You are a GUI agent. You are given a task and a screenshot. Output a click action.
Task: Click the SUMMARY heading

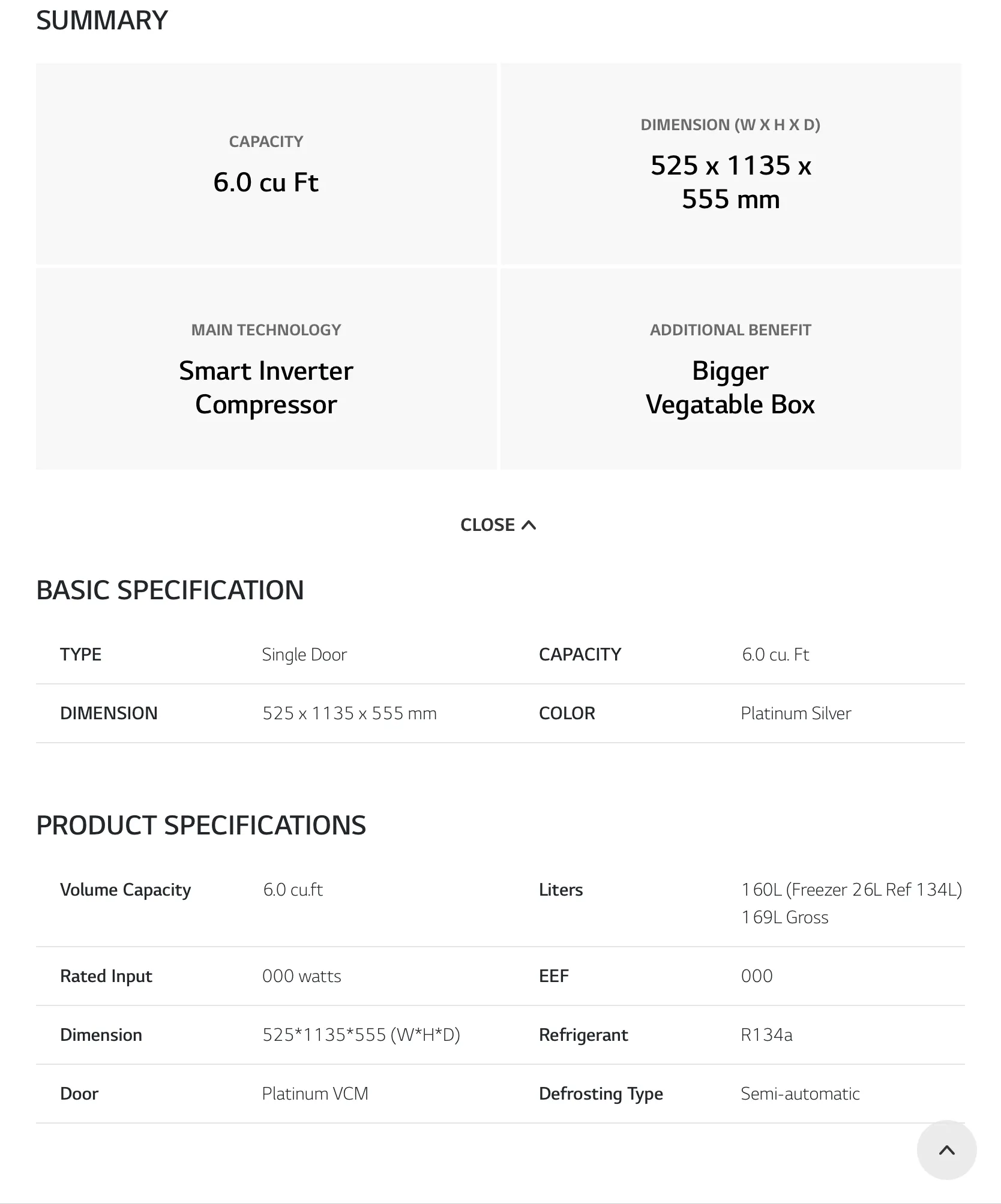click(x=102, y=20)
